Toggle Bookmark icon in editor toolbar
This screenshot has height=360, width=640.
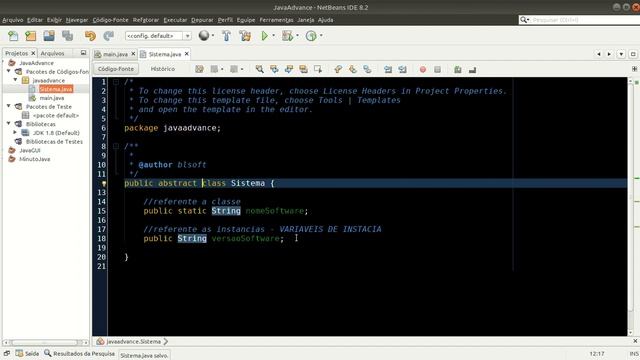point(367,69)
